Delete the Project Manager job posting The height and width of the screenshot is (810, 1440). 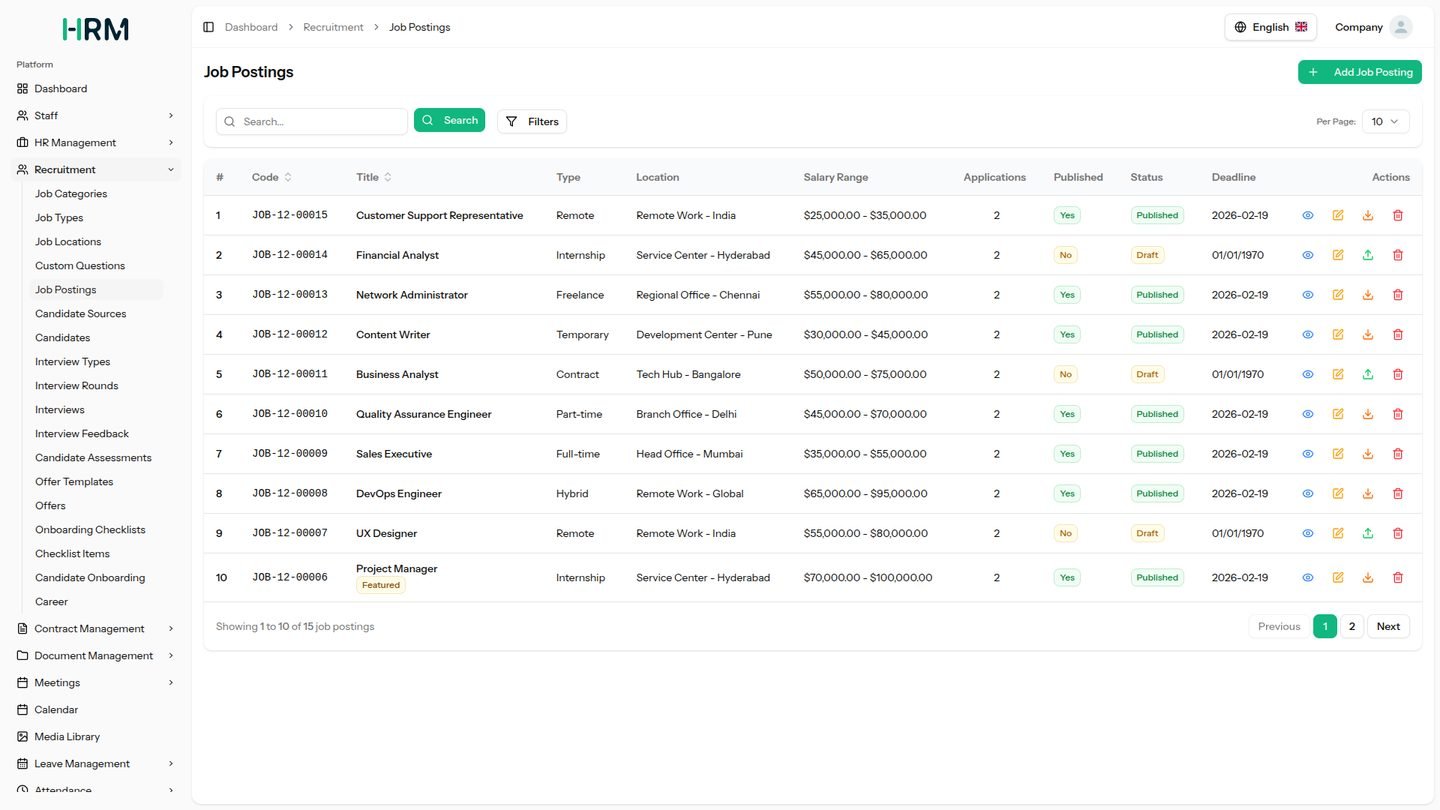click(x=1397, y=578)
